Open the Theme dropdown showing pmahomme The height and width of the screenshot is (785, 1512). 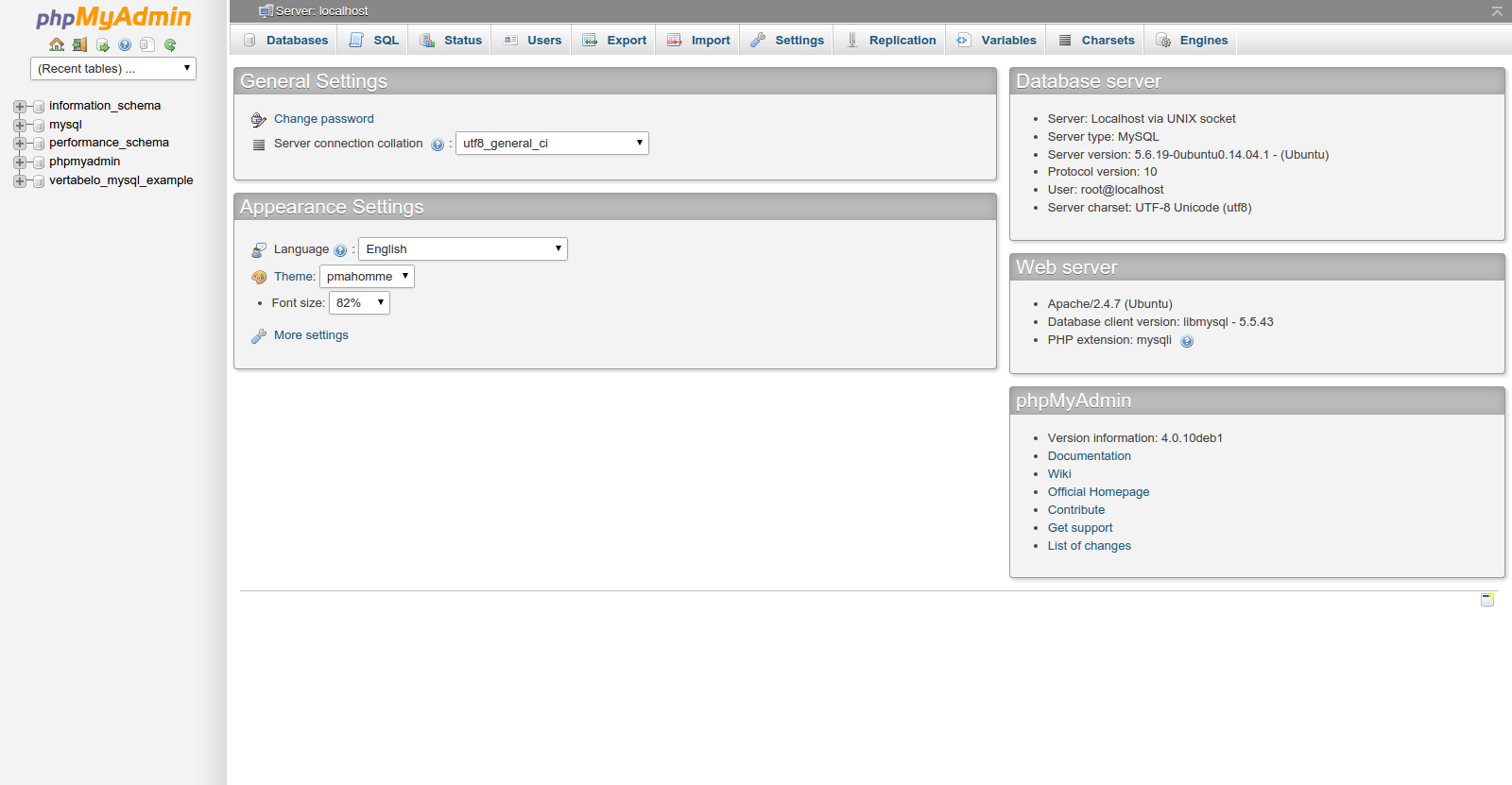[x=367, y=277]
